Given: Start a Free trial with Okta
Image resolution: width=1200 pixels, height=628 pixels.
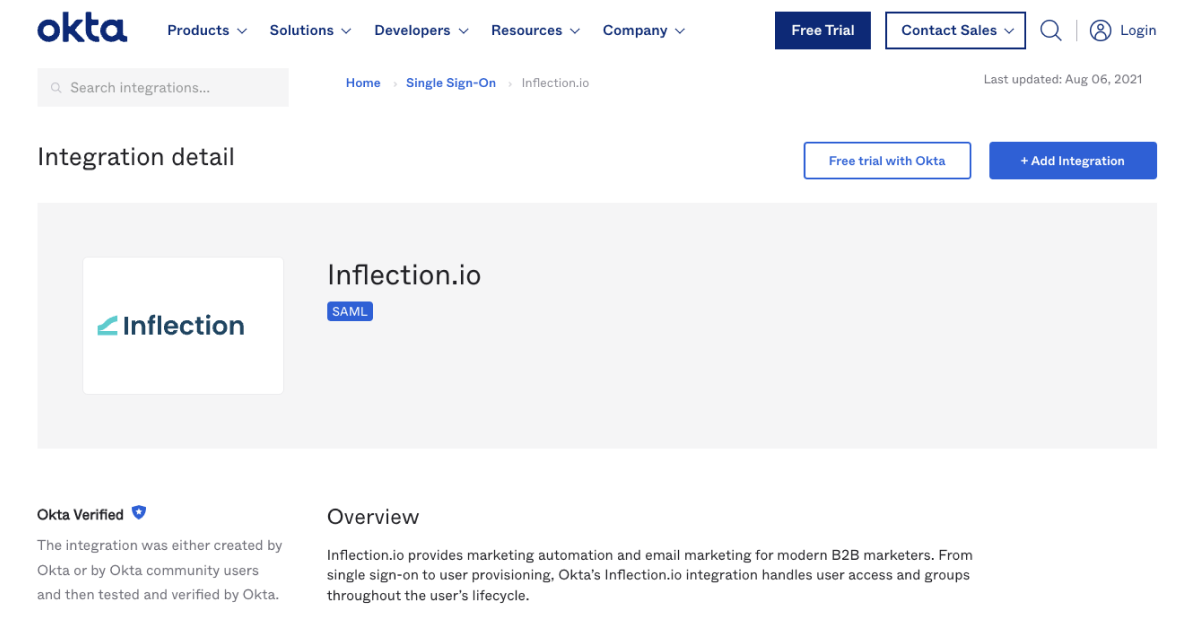Looking at the screenshot, I should pos(887,160).
